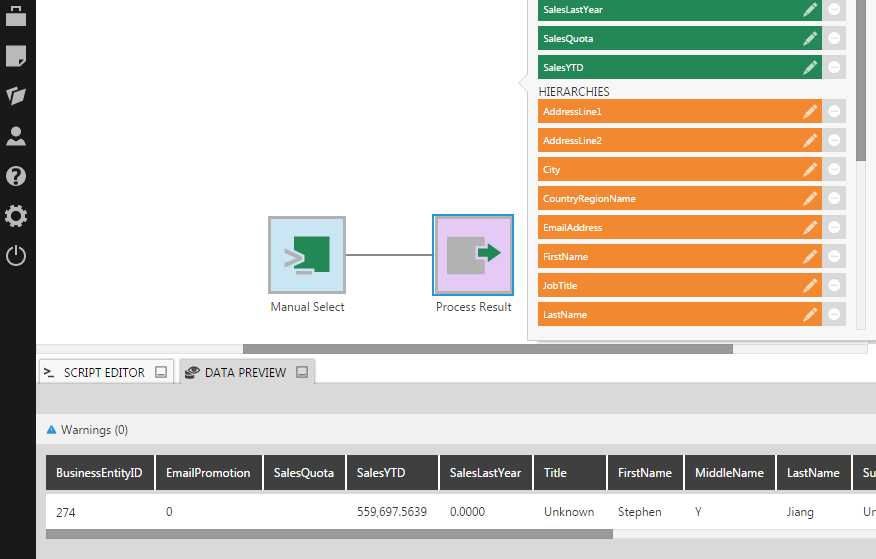Edit the LastName hierarchy pencil icon
The width and height of the screenshot is (876, 559).
810,314
